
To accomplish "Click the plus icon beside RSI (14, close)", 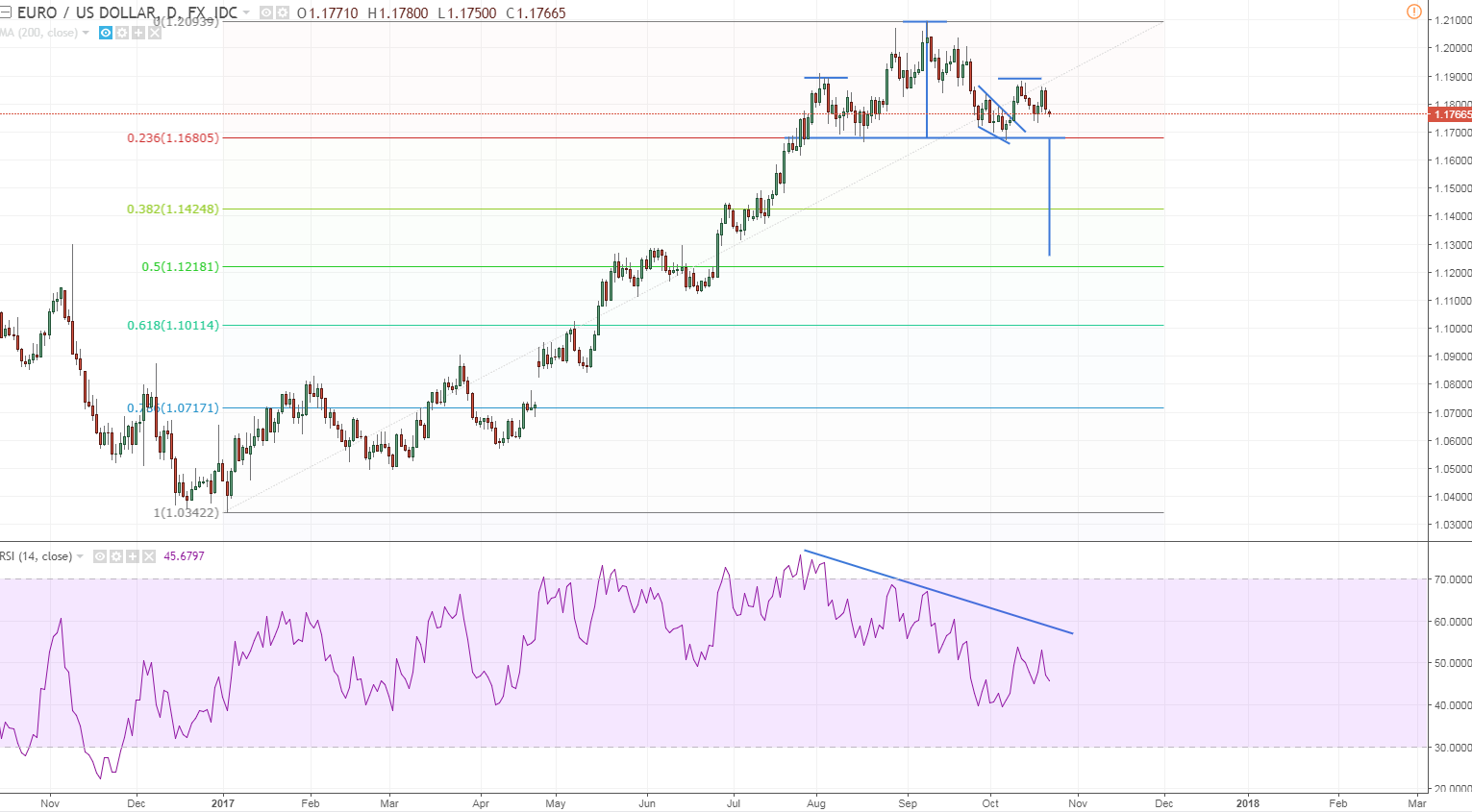I will click(x=133, y=556).
